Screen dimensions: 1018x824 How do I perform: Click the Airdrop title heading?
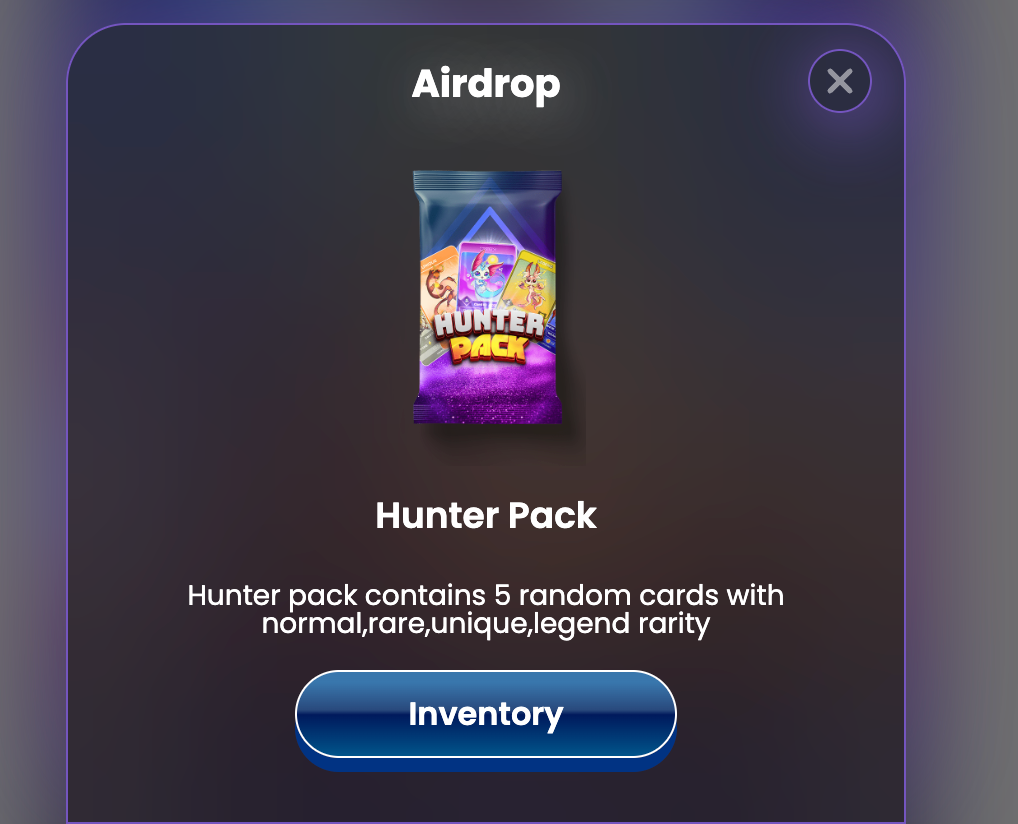click(x=486, y=84)
